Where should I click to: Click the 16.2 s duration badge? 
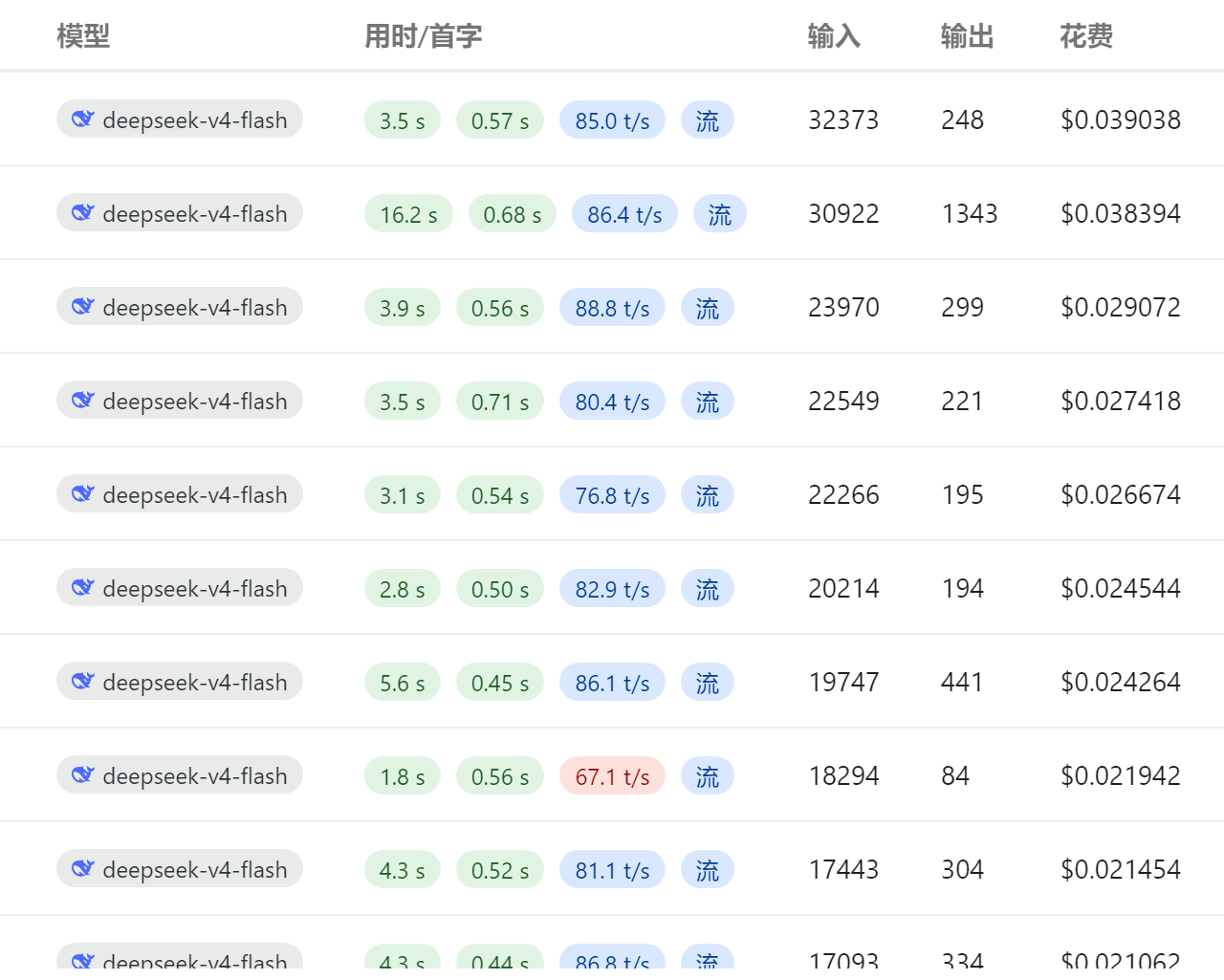[408, 214]
